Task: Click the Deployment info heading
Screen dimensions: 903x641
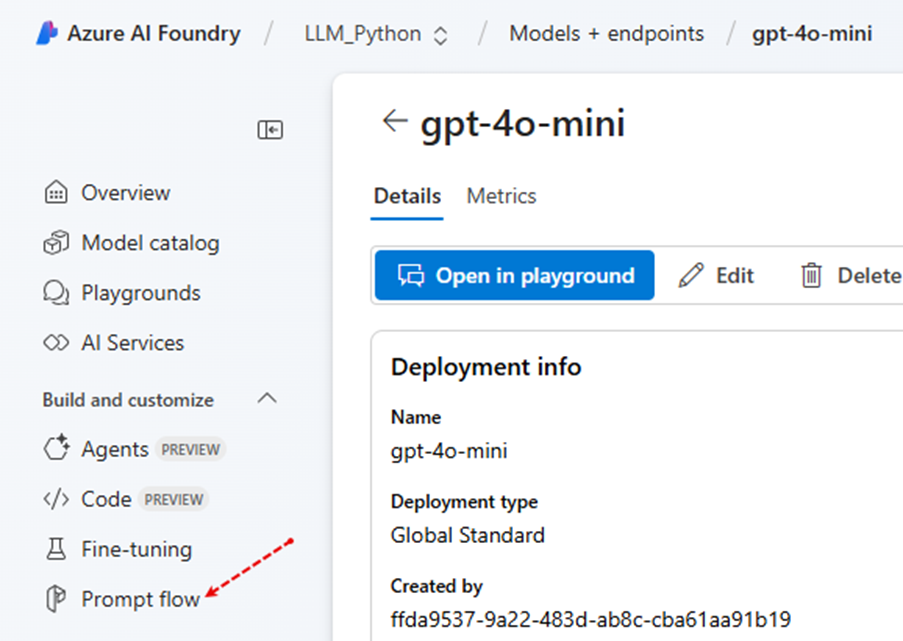Action: pos(486,367)
